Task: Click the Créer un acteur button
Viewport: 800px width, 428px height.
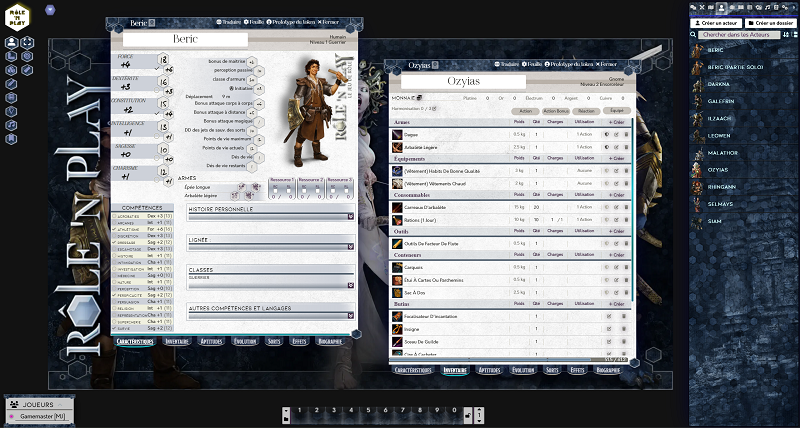Action: 716,22
